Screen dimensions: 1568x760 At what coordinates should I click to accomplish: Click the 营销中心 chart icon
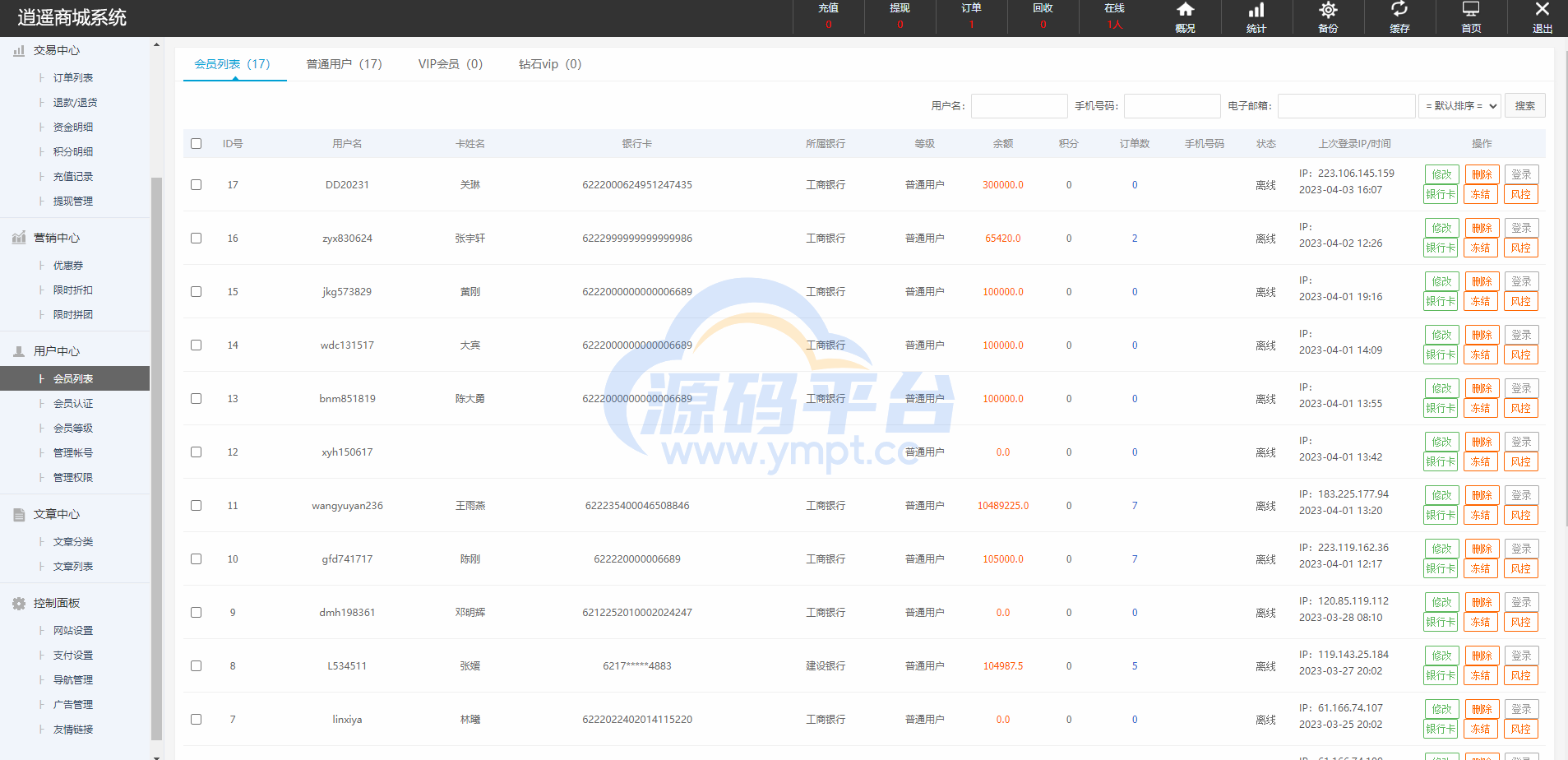(19, 238)
